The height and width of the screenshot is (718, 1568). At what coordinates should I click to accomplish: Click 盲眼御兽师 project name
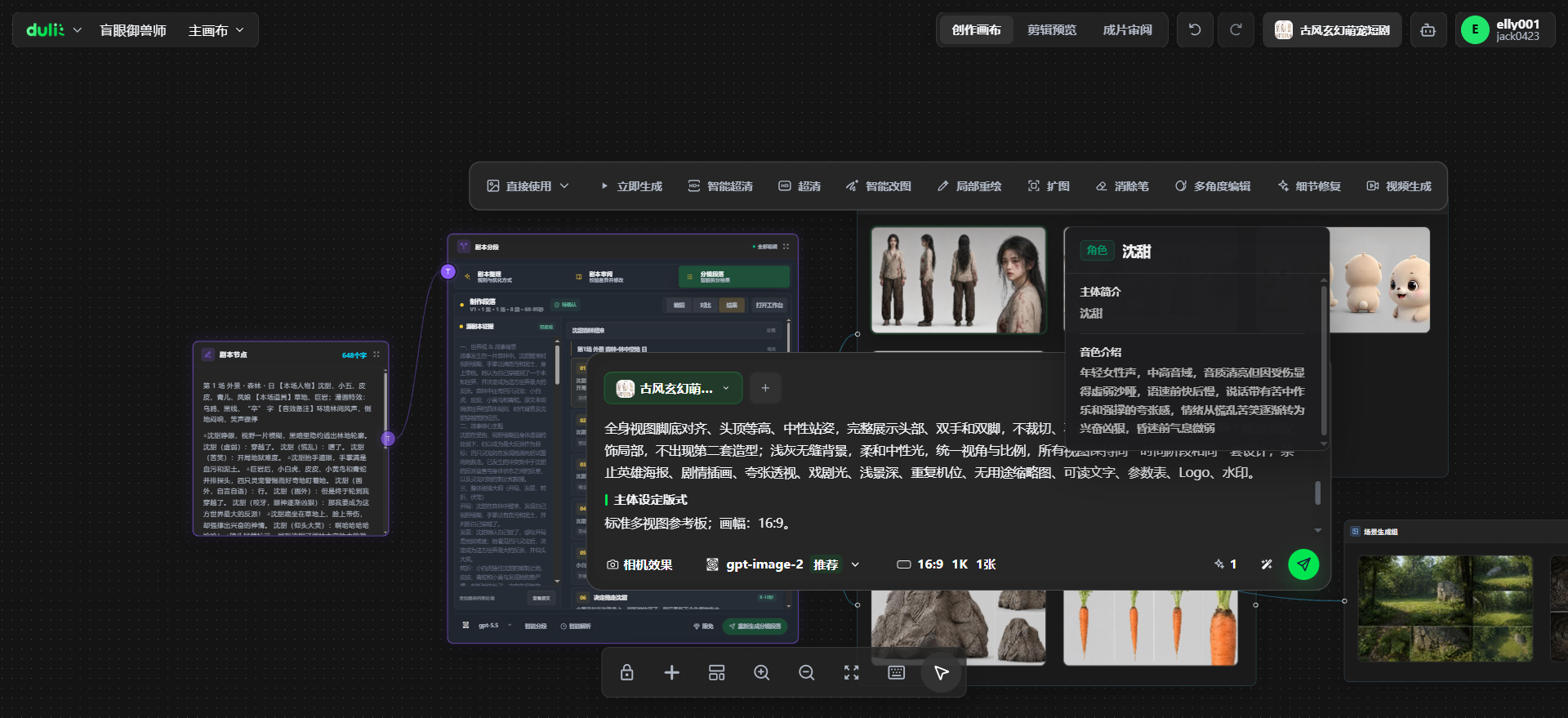coord(132,30)
